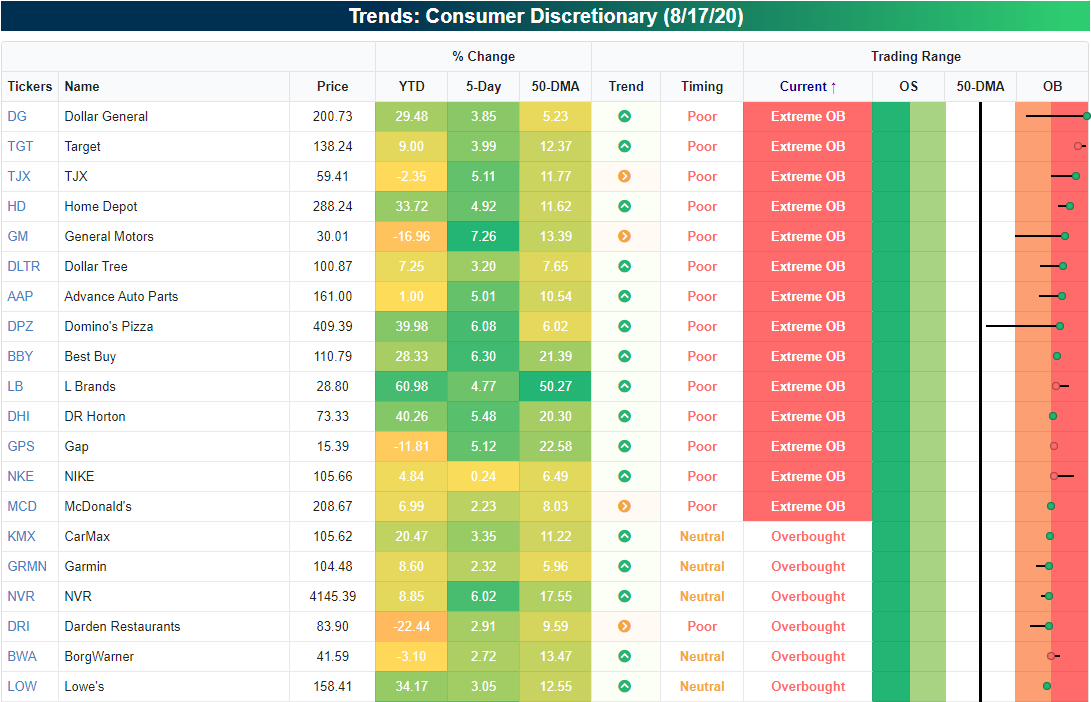Click the orange sideways trend icon for TJX
1091x702 pixels.
point(625,176)
